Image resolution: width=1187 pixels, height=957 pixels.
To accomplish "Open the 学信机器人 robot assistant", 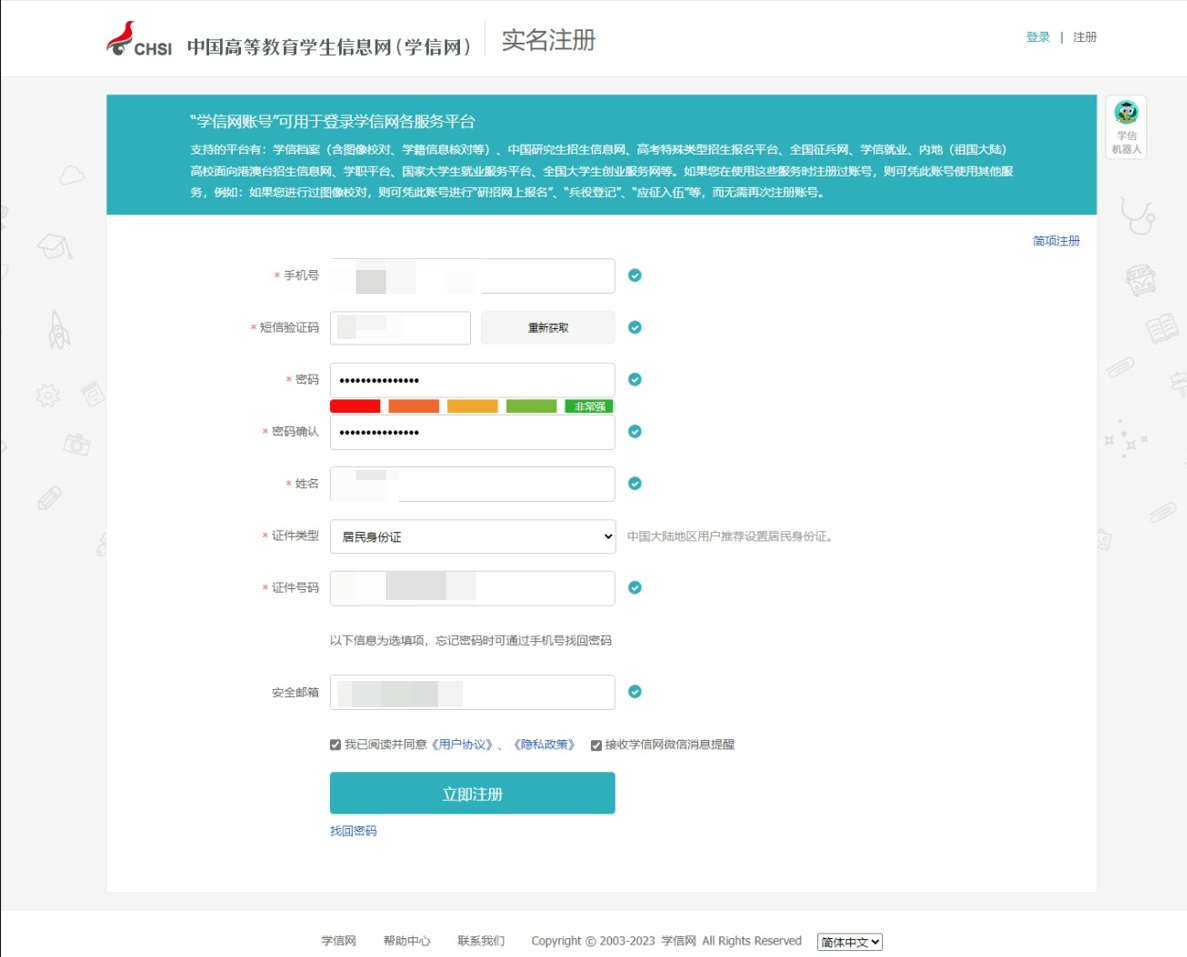I will point(1126,126).
